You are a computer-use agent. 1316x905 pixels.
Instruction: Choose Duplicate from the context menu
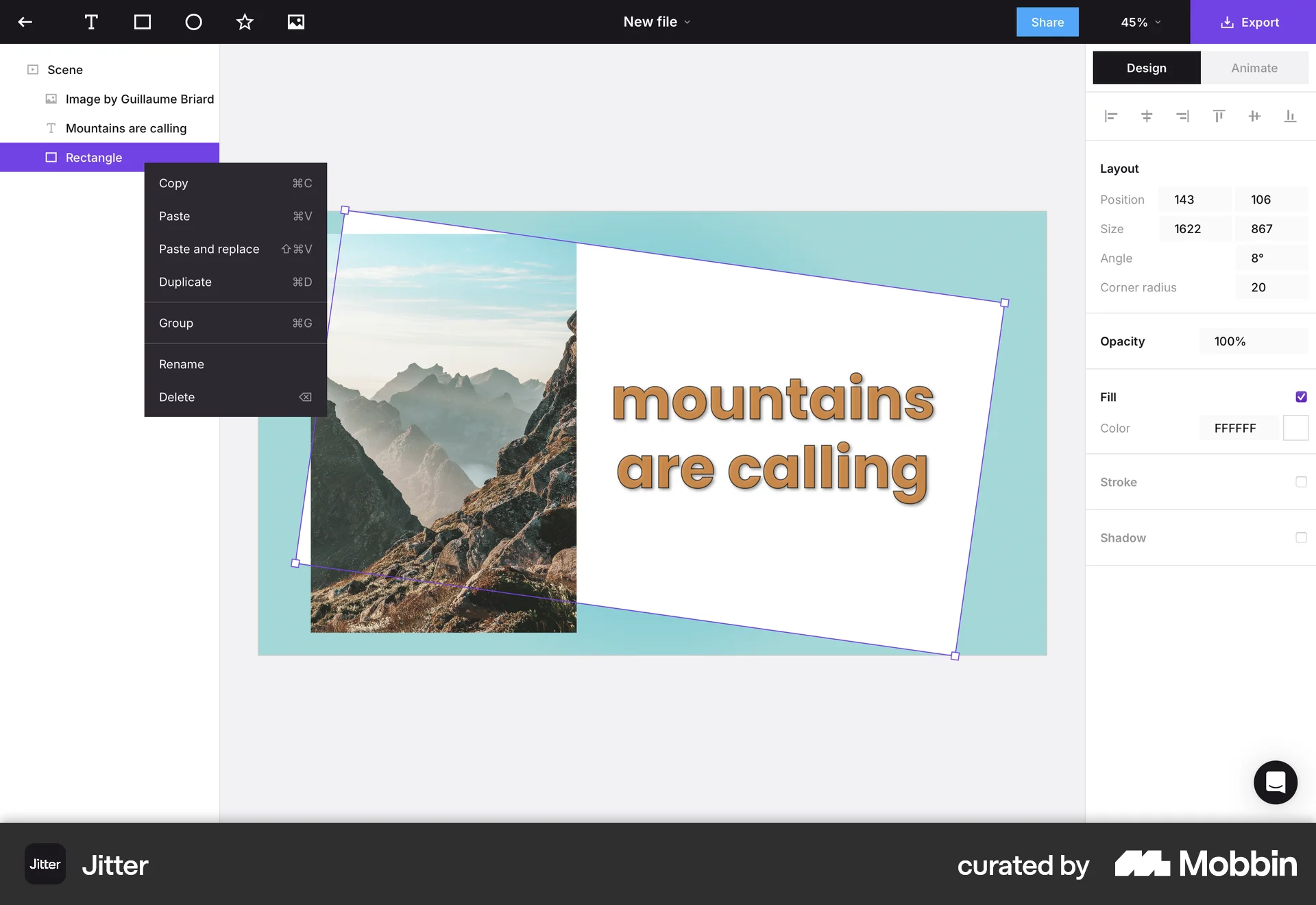[x=185, y=282]
